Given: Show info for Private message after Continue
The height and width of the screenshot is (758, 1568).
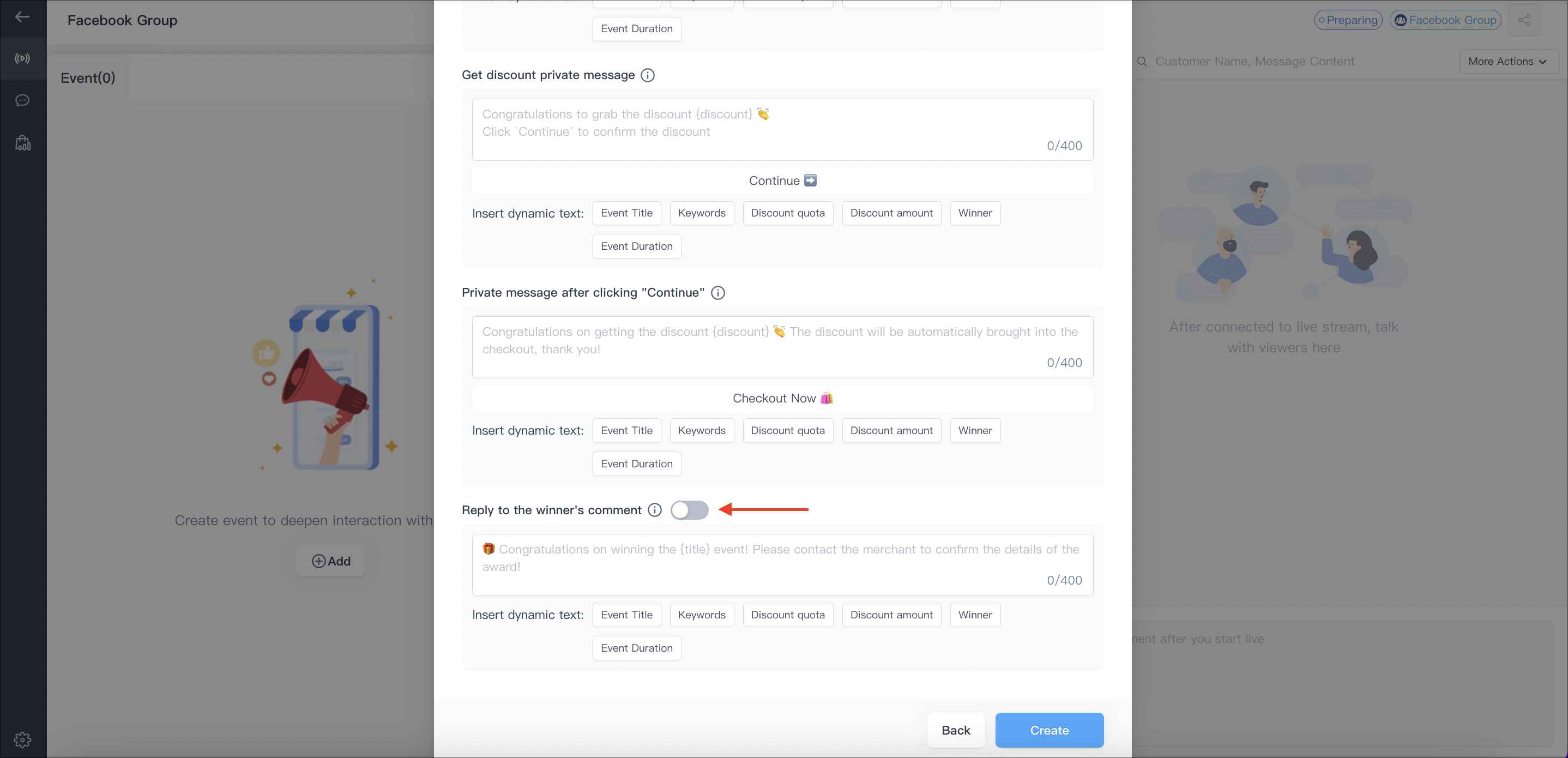Looking at the screenshot, I should tap(717, 293).
